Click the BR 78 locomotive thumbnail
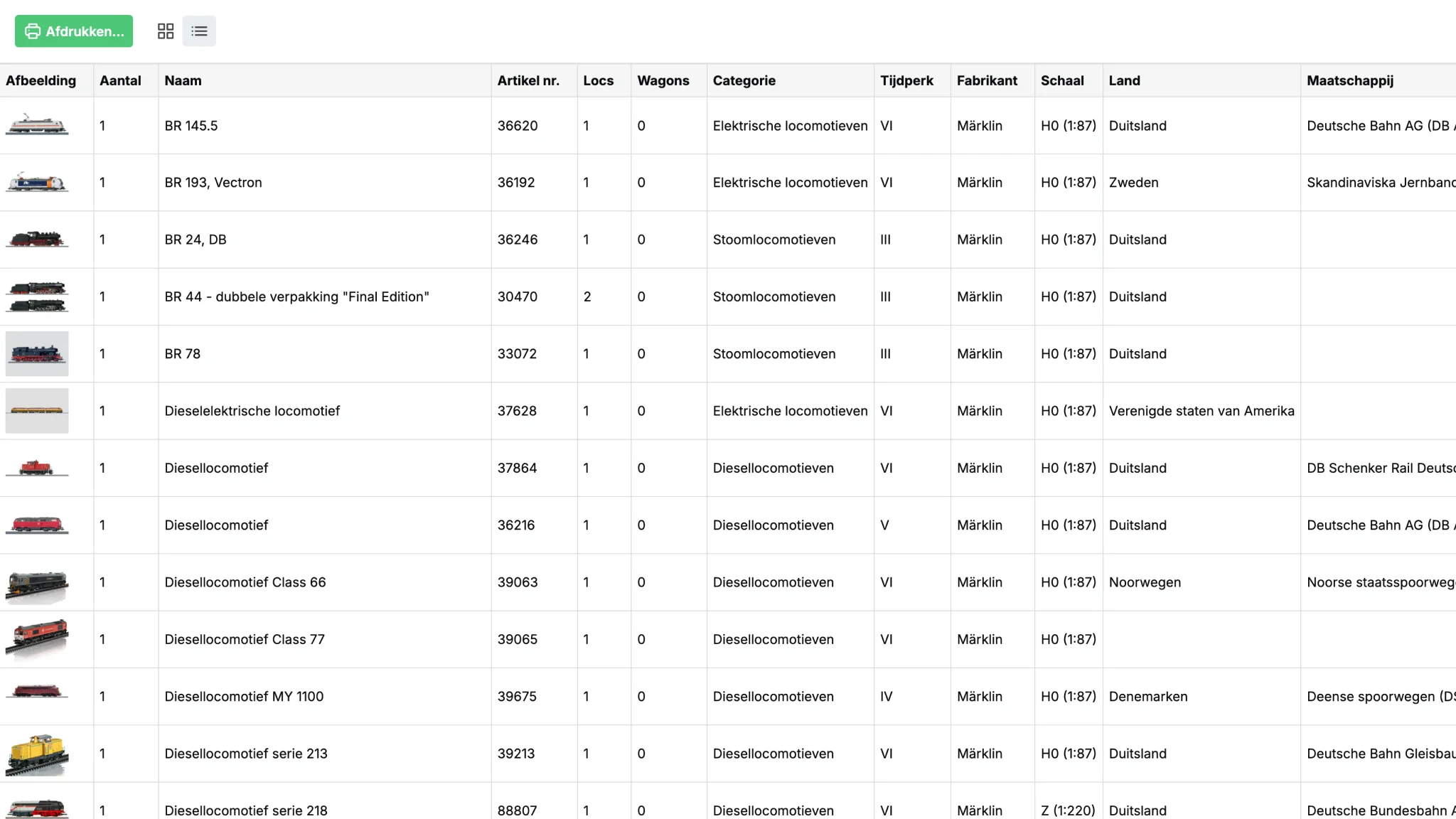This screenshot has height=819, width=1456. coord(37,353)
